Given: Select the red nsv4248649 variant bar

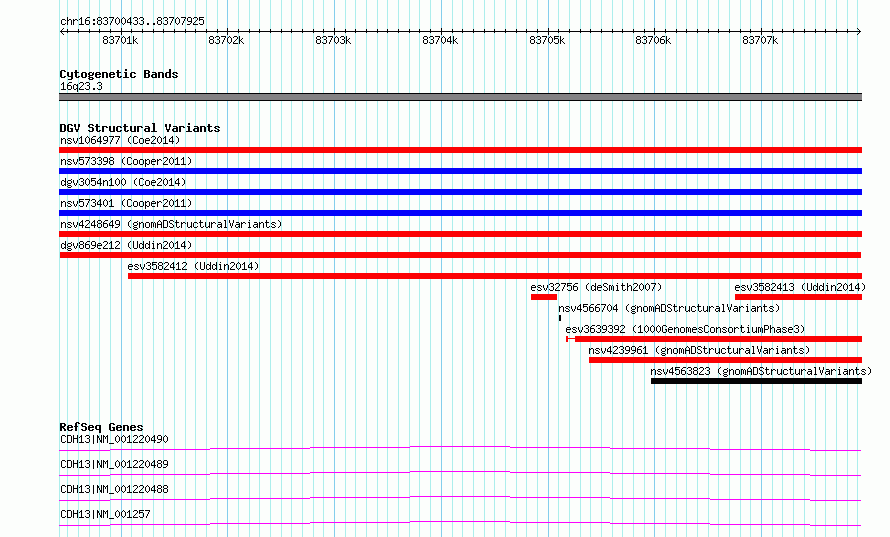Looking at the screenshot, I should tap(460, 234).
